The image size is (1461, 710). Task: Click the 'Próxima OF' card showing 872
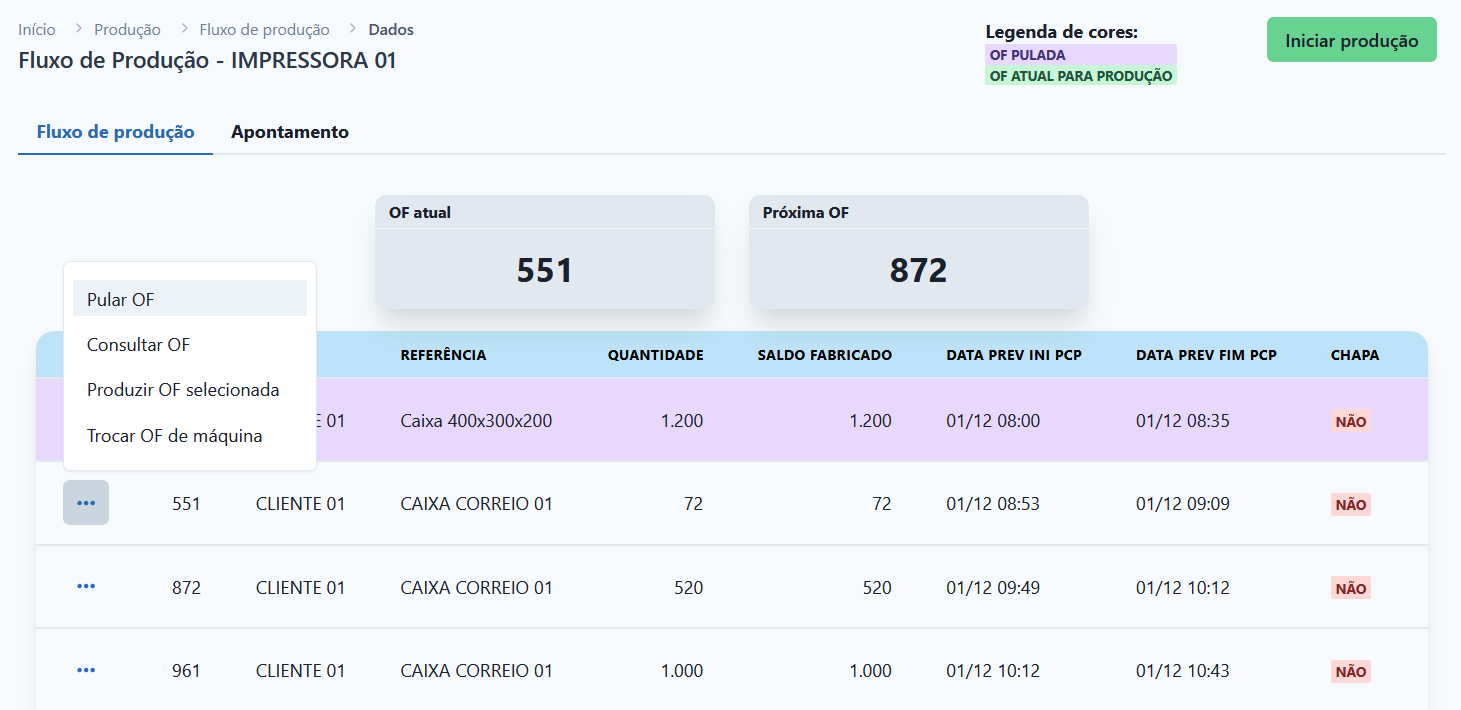[x=918, y=252]
